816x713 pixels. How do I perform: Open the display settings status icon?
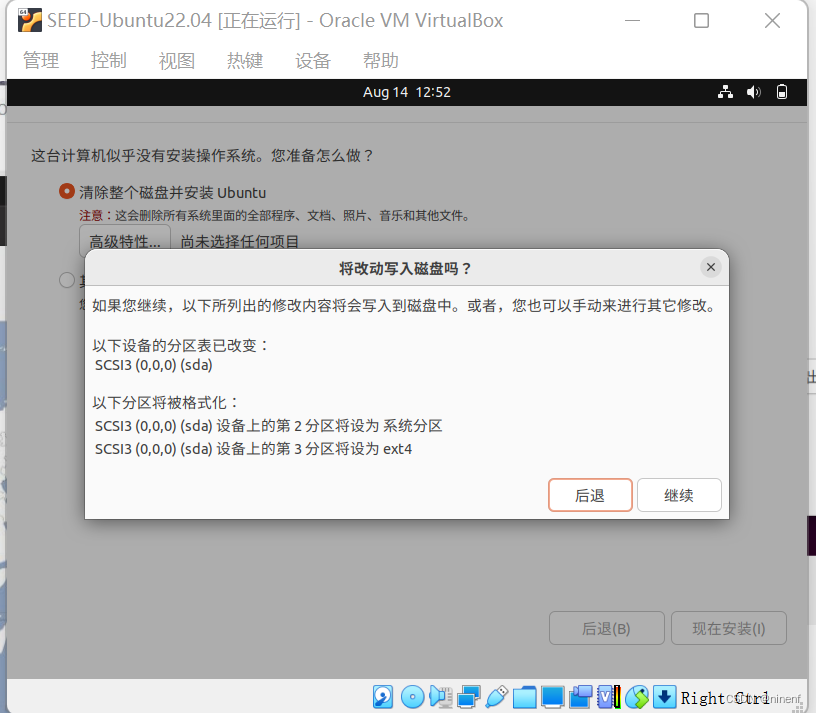[x=553, y=697]
